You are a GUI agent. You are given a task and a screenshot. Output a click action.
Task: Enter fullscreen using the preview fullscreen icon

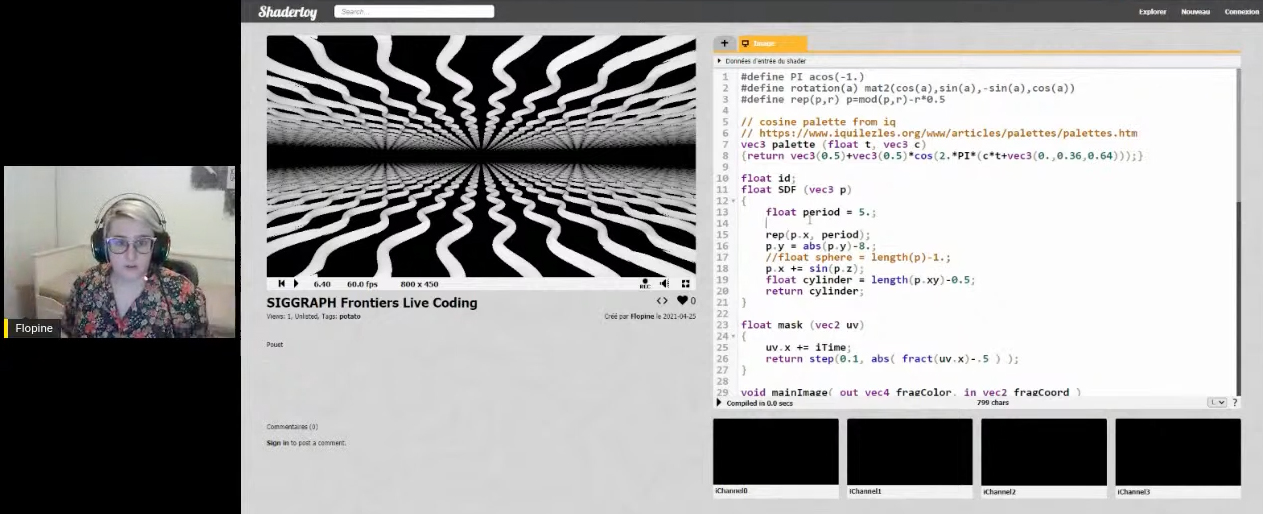point(686,284)
